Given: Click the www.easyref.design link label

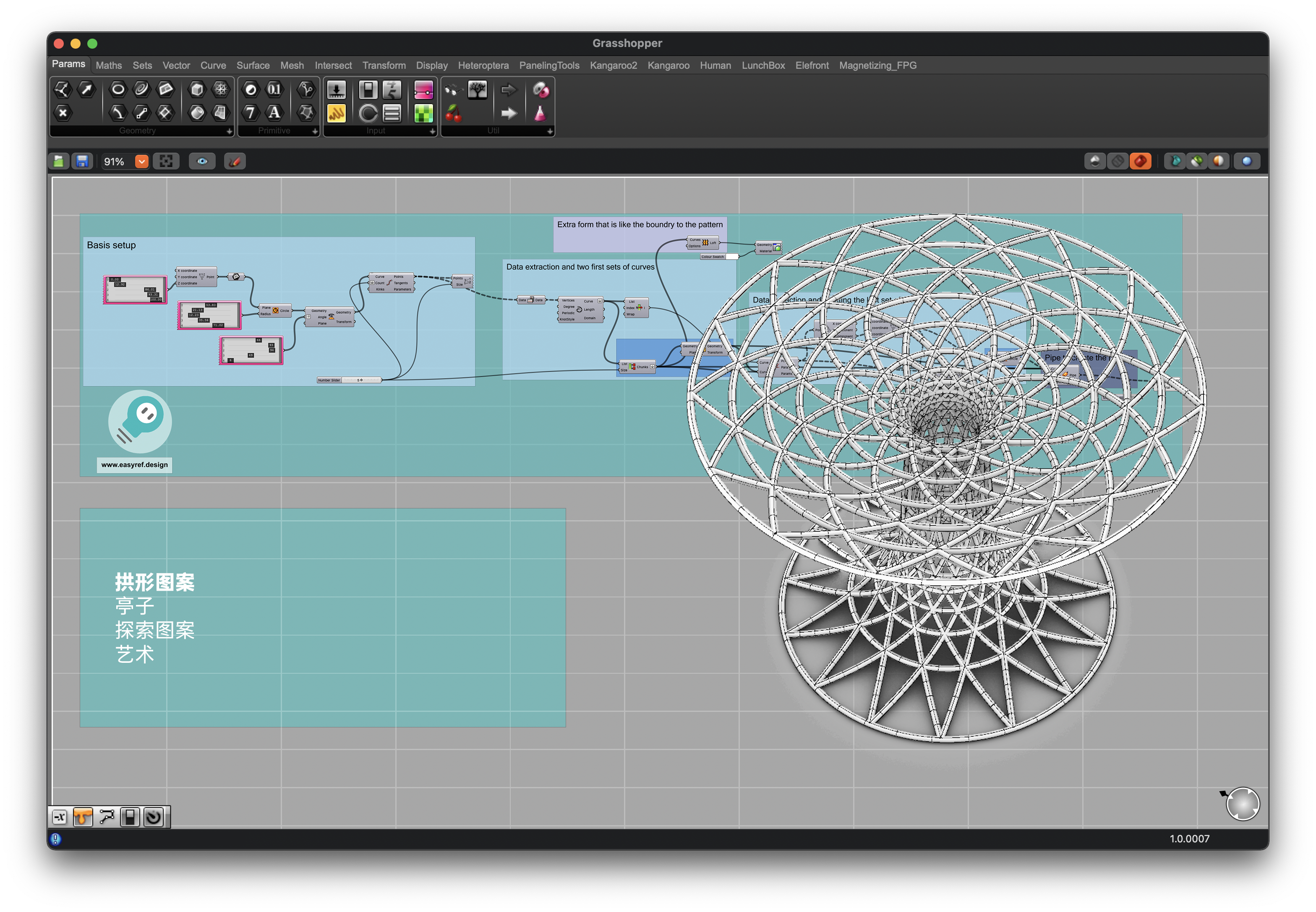Looking at the screenshot, I should pyautogui.click(x=134, y=465).
